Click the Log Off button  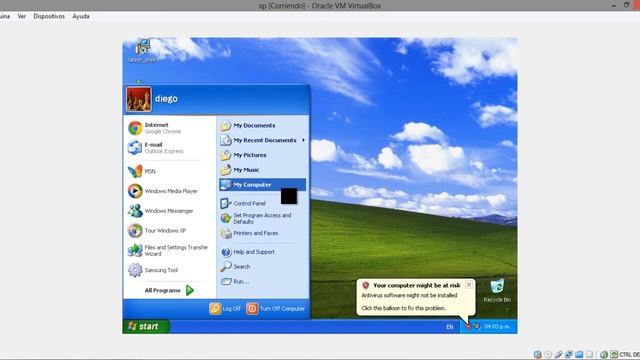(225, 309)
